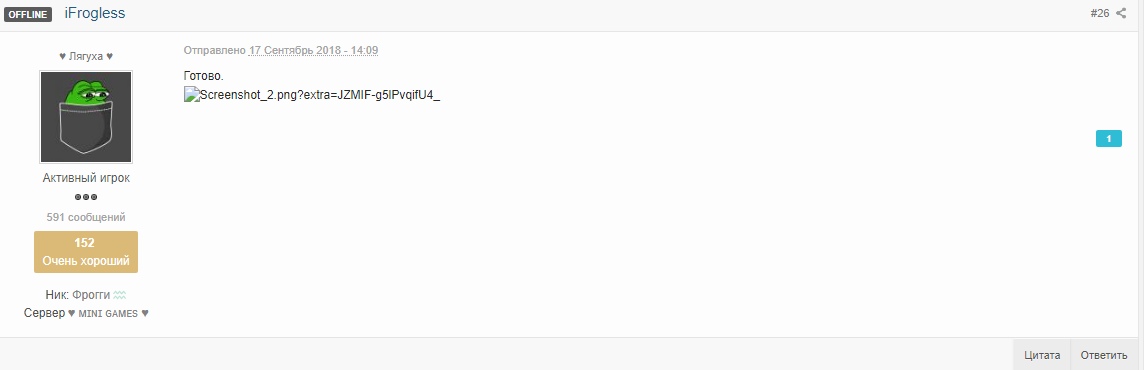
Task: Click the blue reputation count badge showing 1
Action: (1109, 138)
